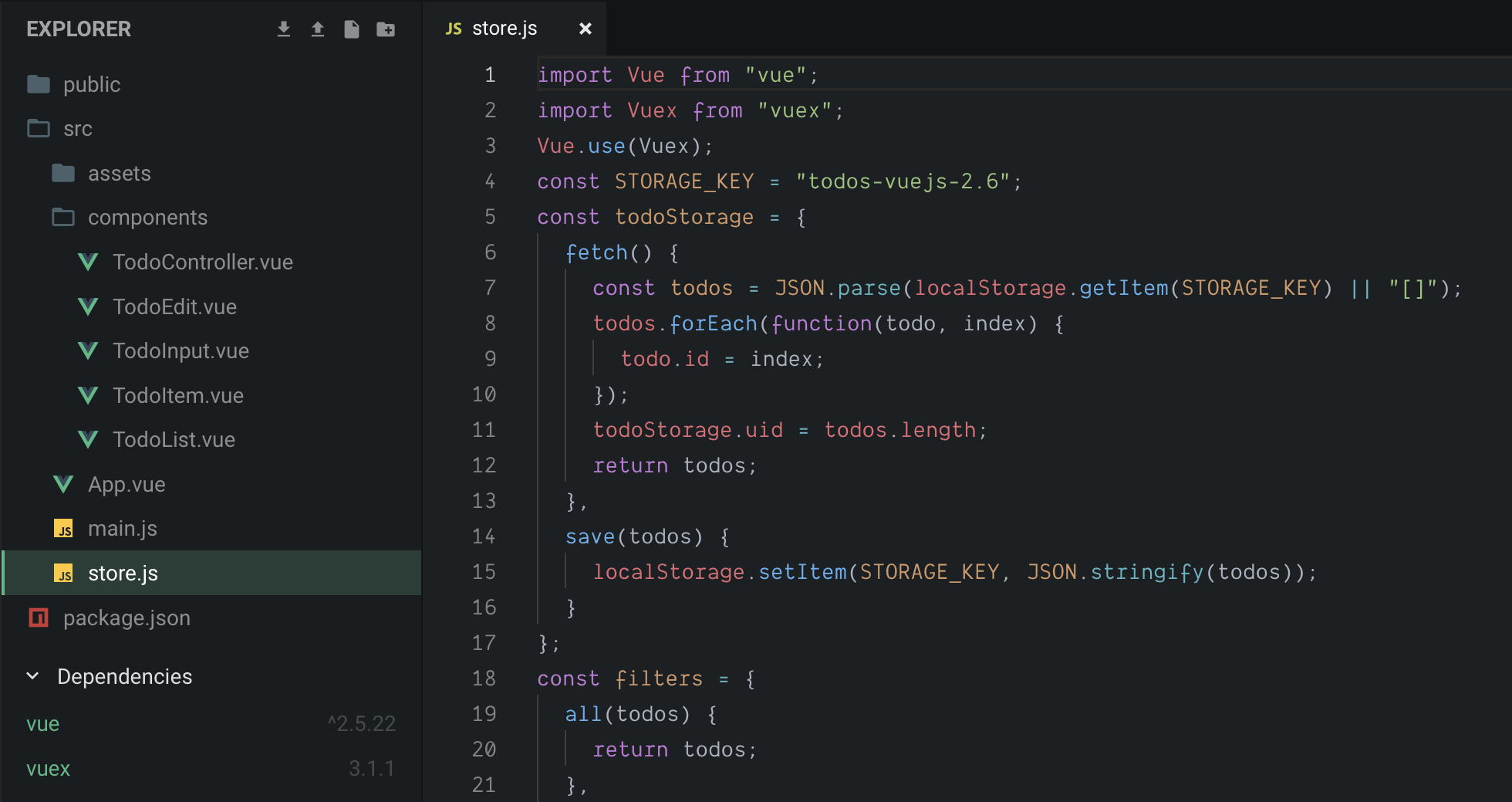Open TodoList.vue file

(x=174, y=440)
